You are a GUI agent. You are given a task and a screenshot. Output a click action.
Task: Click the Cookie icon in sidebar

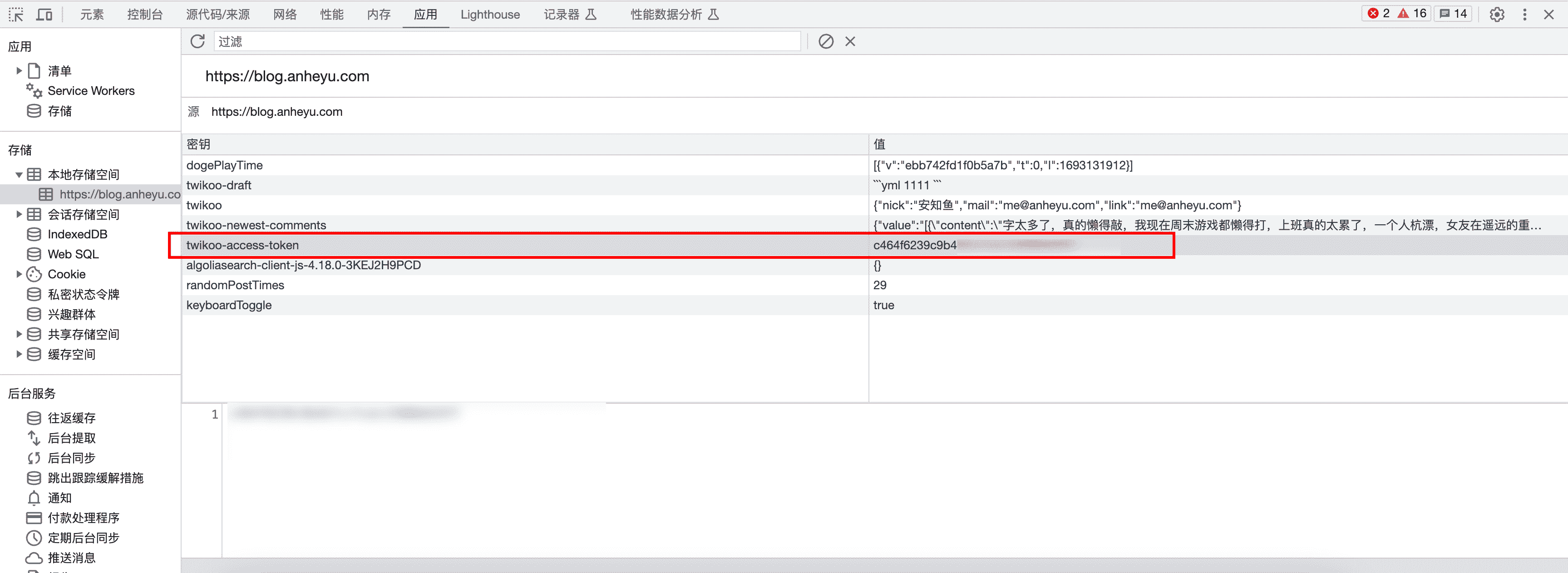[34, 275]
